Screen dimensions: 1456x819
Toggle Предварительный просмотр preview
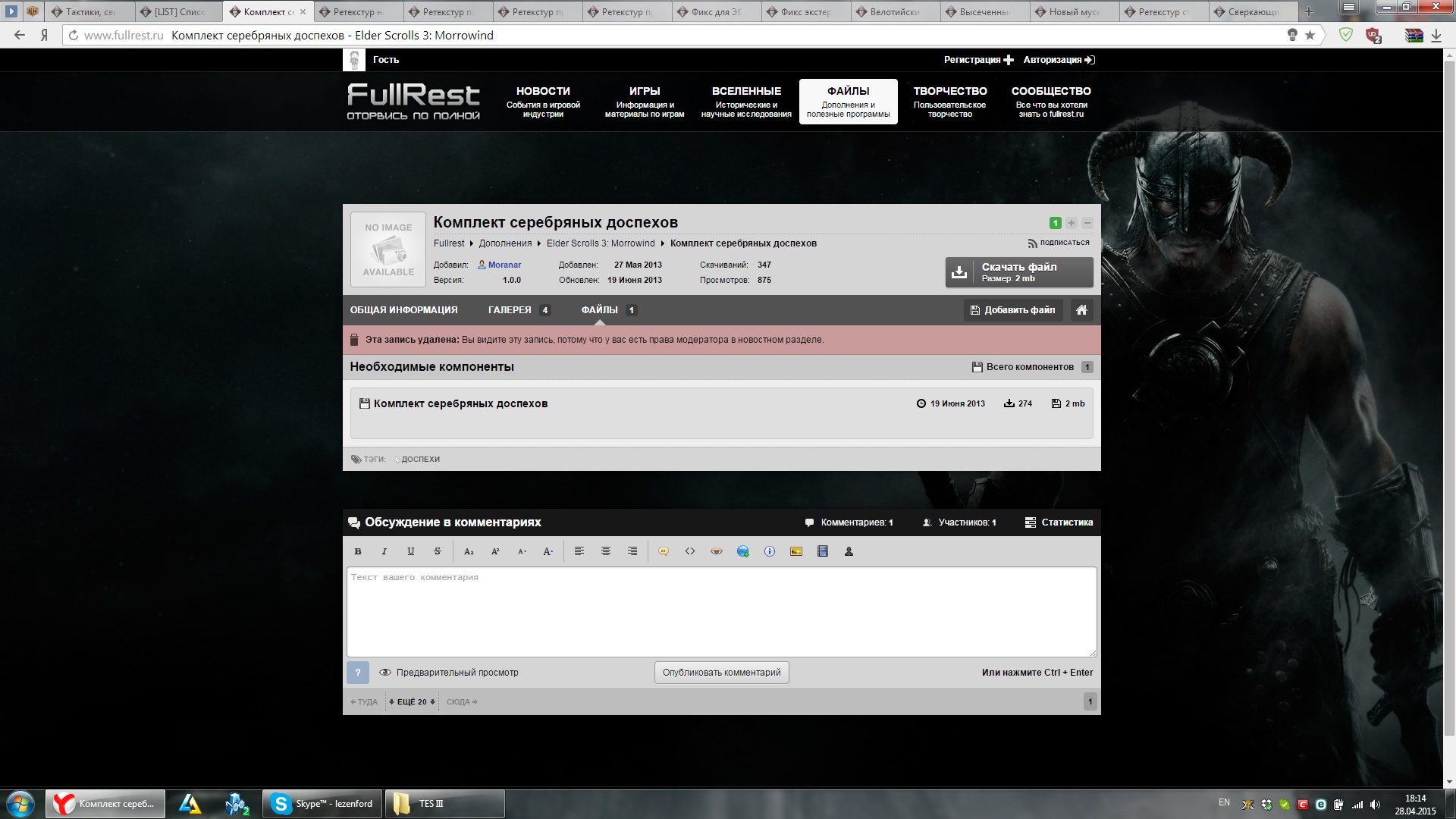tap(449, 673)
